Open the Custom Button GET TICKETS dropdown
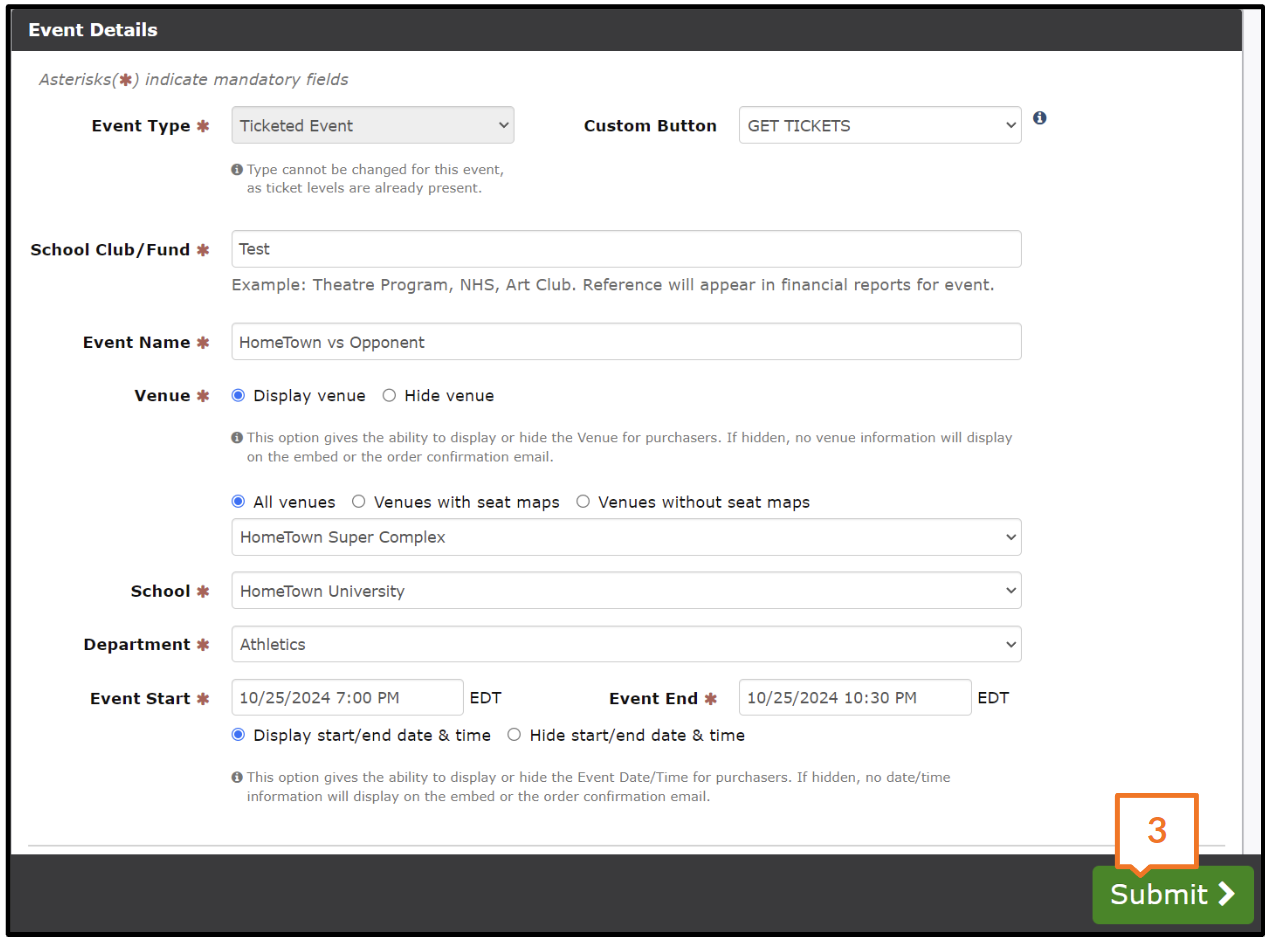 pos(879,126)
